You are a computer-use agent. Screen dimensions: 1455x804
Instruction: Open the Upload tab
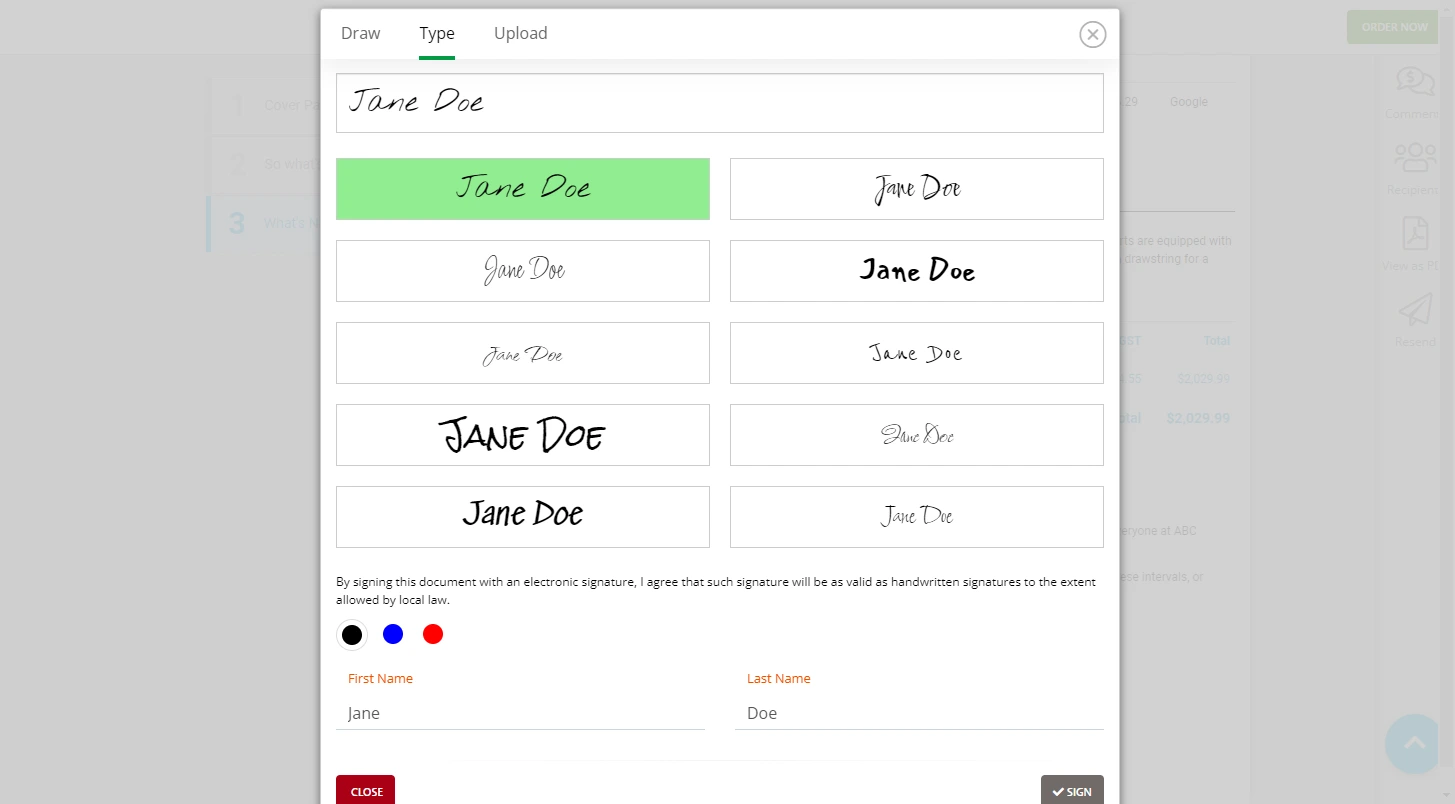coord(520,33)
